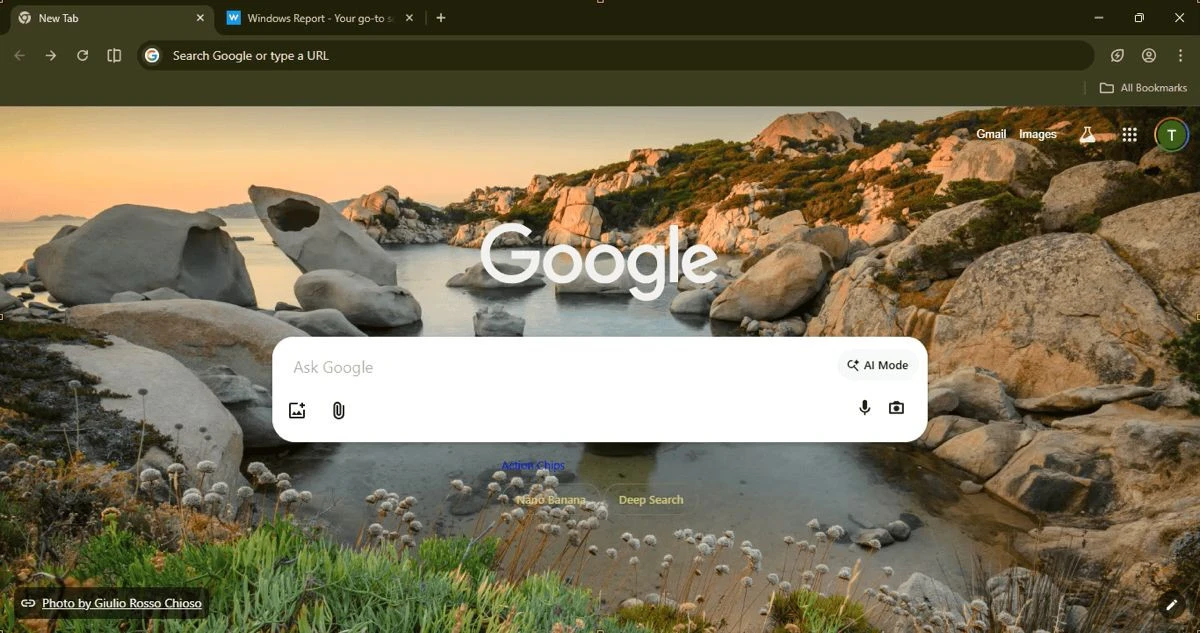Expand the All Bookmarks list

click(1143, 87)
